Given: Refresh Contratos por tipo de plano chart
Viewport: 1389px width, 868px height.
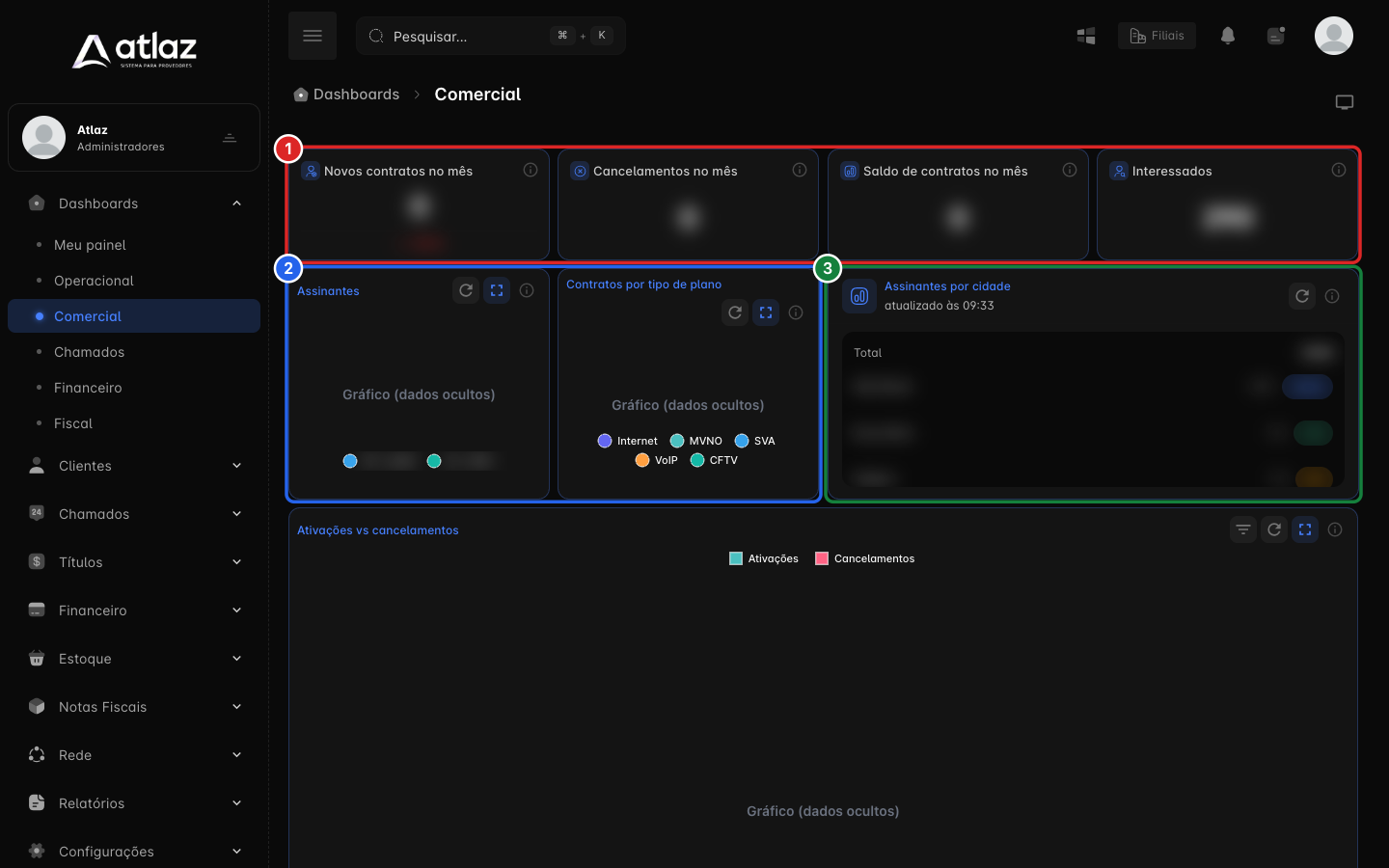Looking at the screenshot, I should [735, 312].
